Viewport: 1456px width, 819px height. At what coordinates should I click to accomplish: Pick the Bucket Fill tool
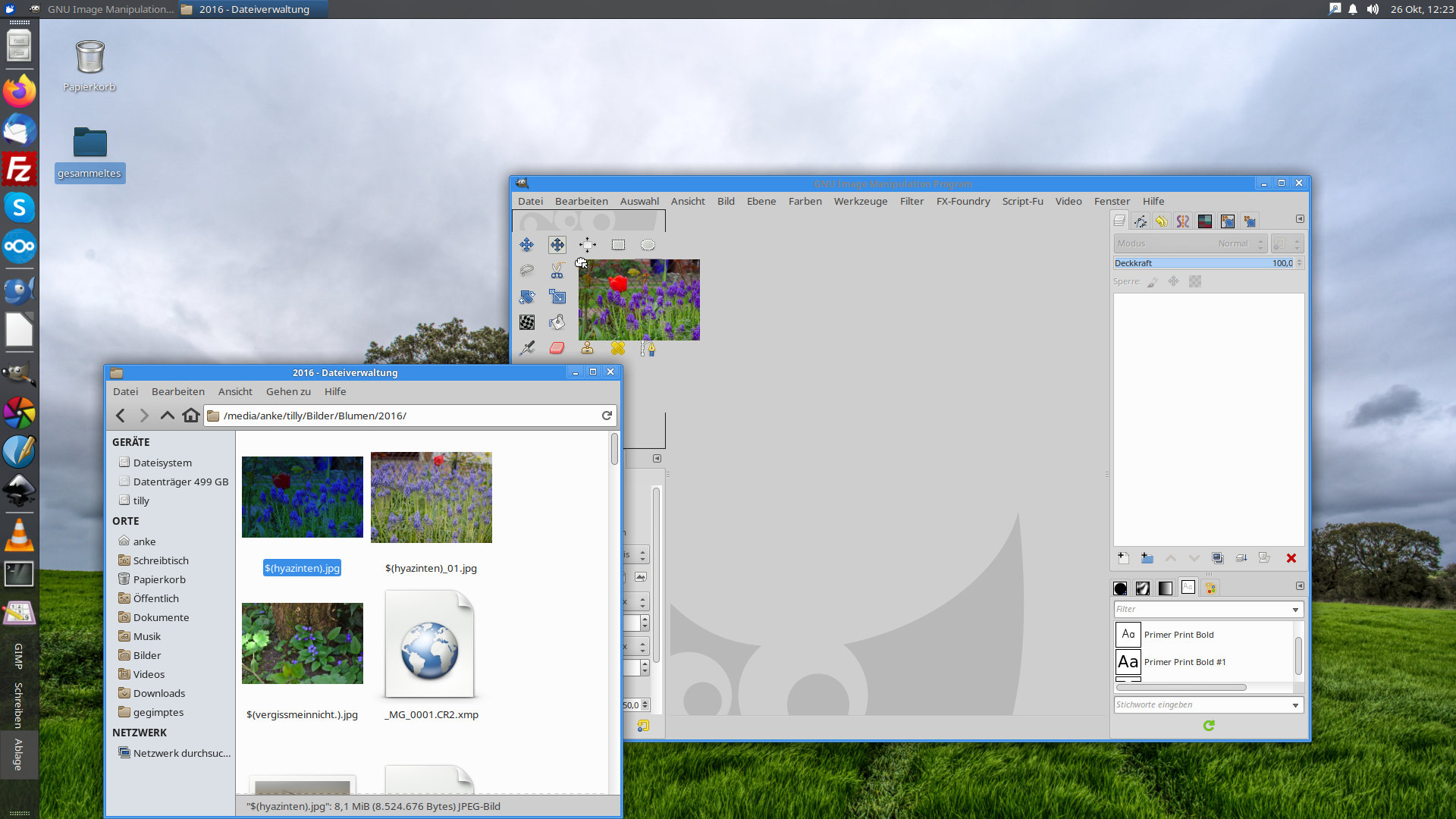[x=557, y=322]
